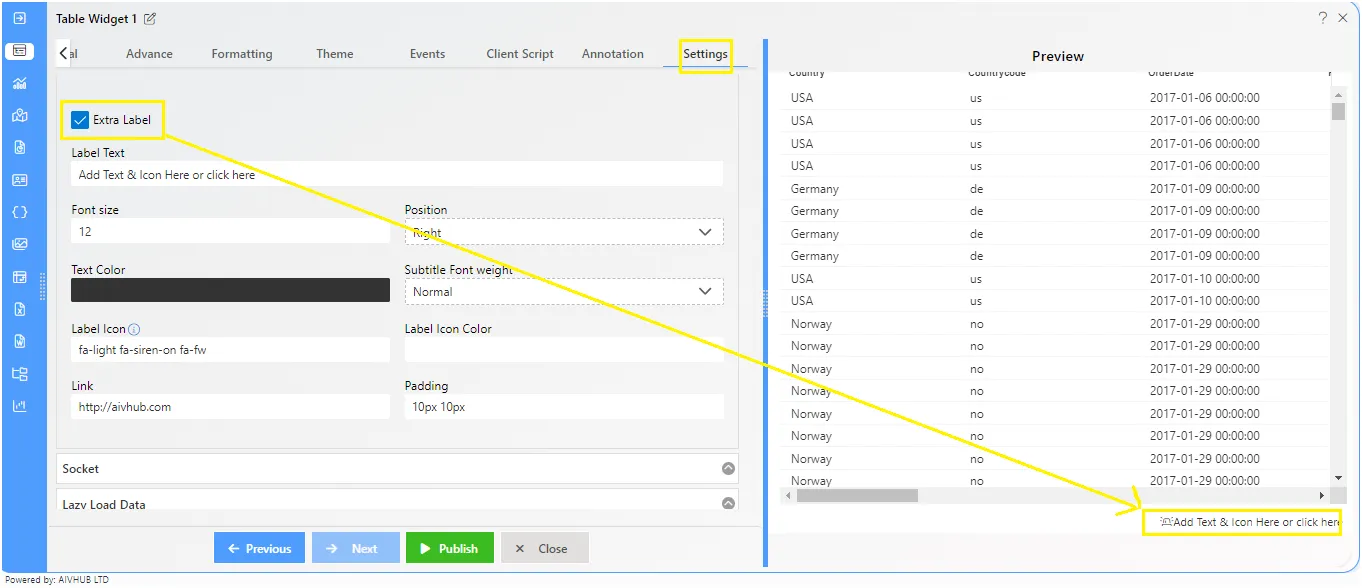Click the Close button
This screenshot has height=588, width=1362.
544,548
